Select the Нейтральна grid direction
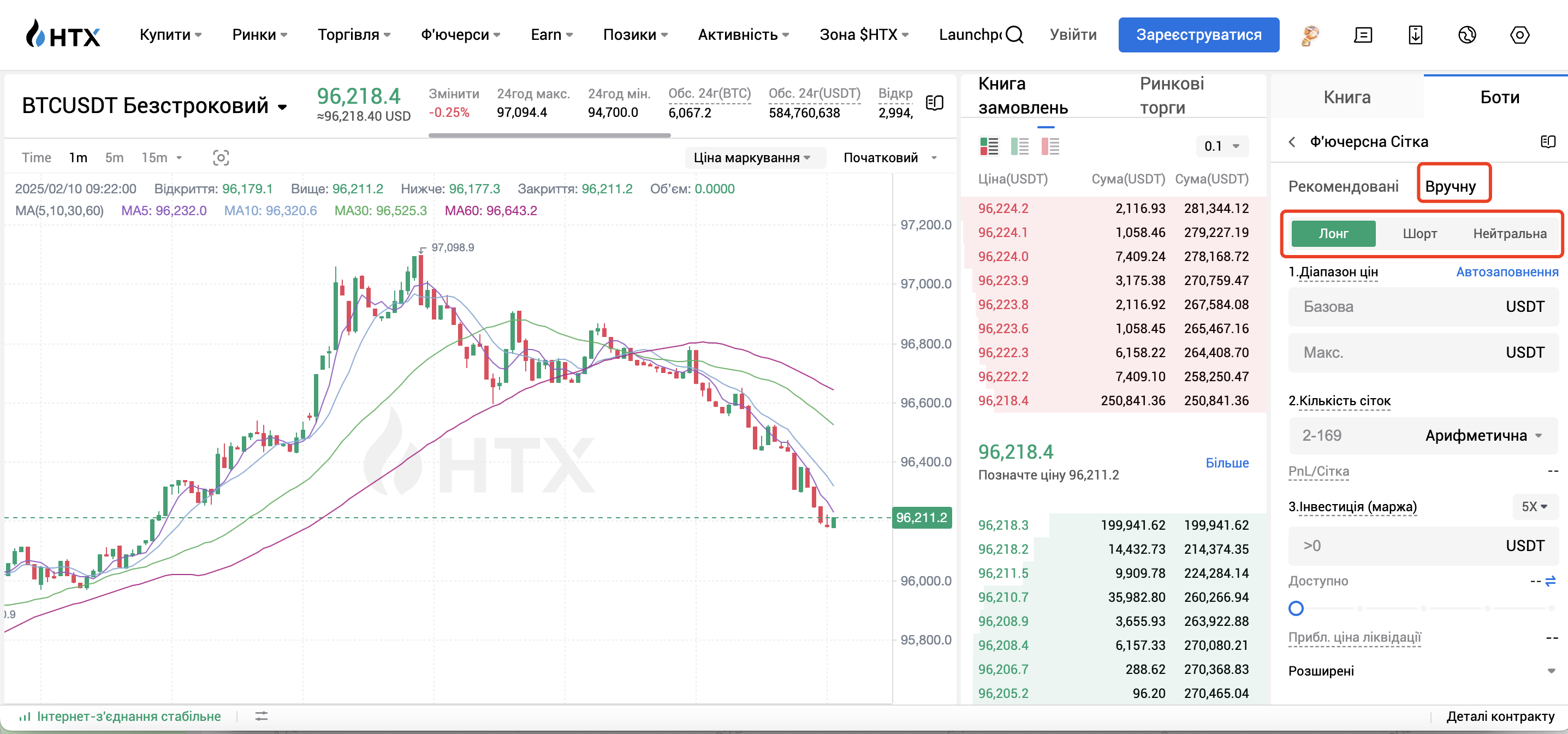The height and width of the screenshot is (734, 1568). (x=1509, y=234)
